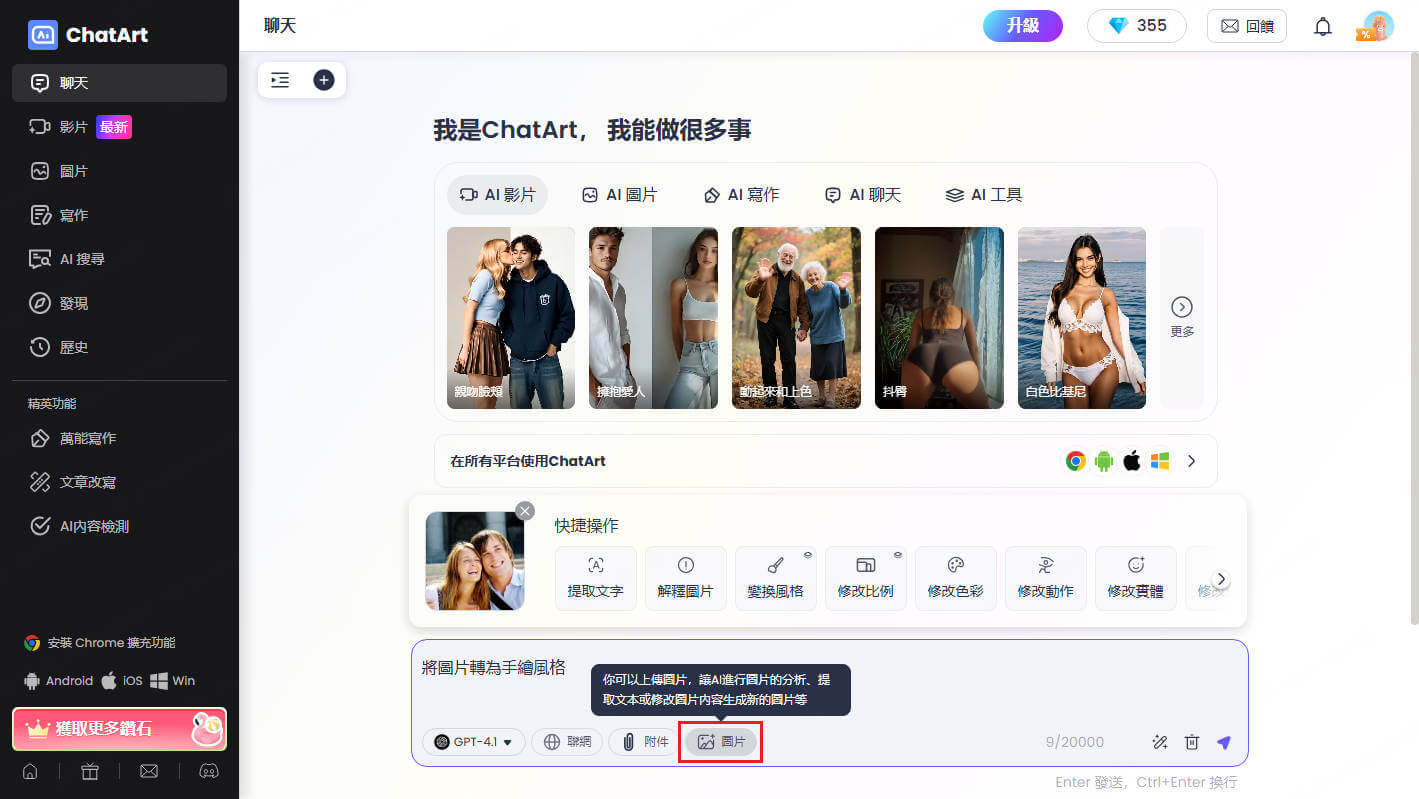Click the 附件 attachment button
Viewport: 1419px width, 799px height.
click(x=645, y=742)
